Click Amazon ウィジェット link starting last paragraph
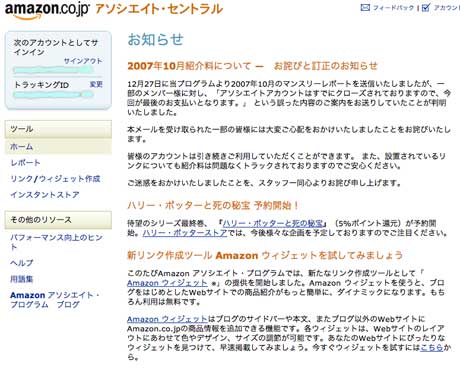 (x=167, y=319)
